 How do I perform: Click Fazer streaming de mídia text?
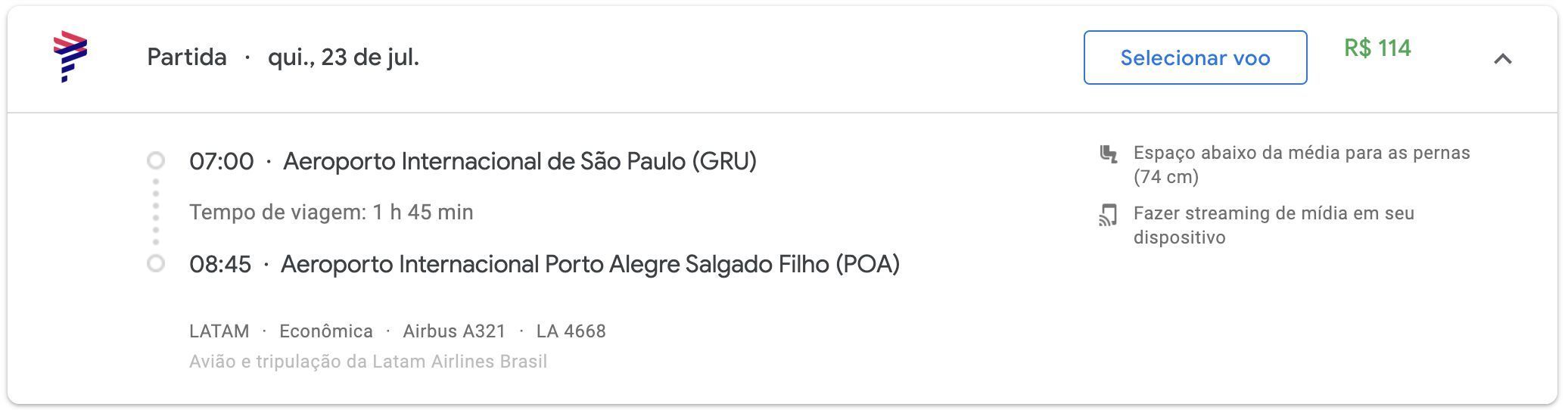(x=1274, y=225)
